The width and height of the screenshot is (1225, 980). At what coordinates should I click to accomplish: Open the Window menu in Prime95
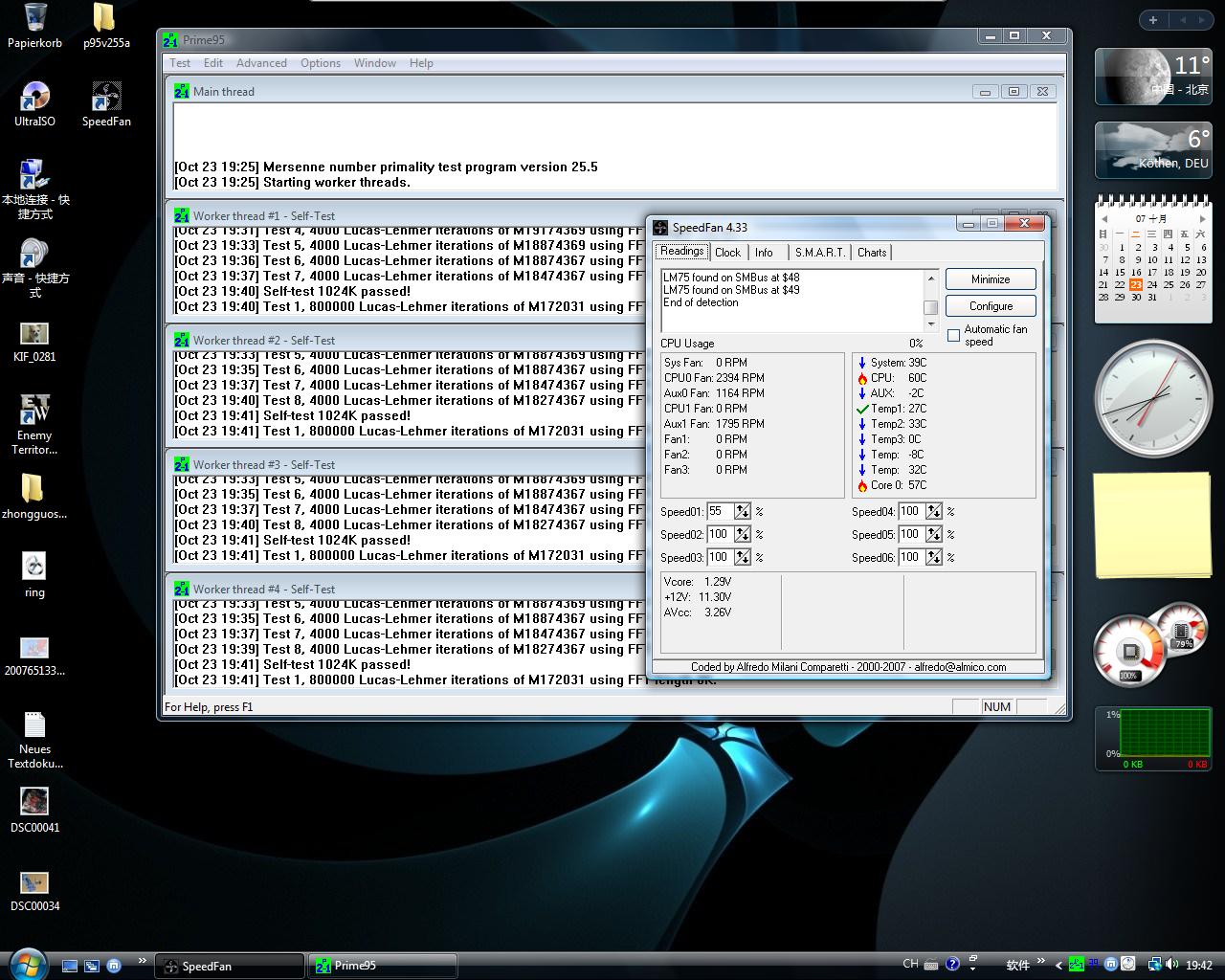tap(375, 63)
